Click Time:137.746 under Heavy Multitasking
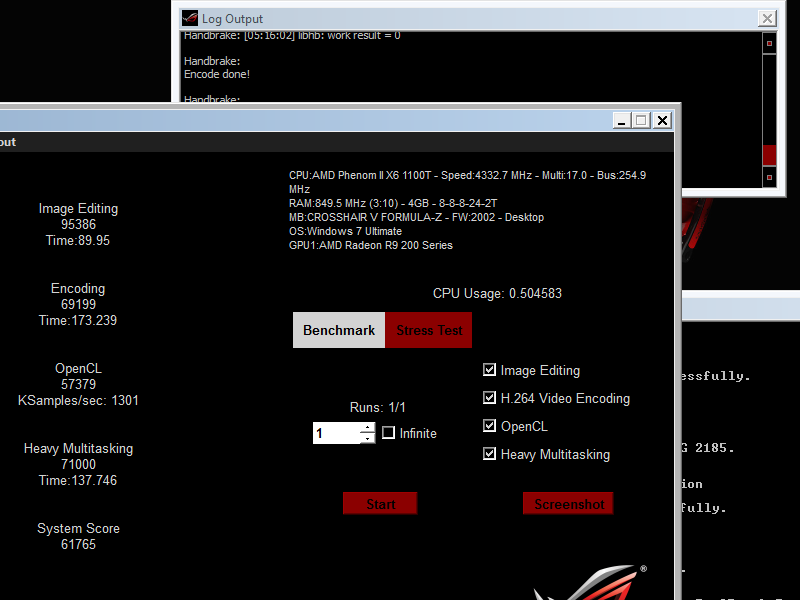The width and height of the screenshot is (800, 600). point(78,480)
